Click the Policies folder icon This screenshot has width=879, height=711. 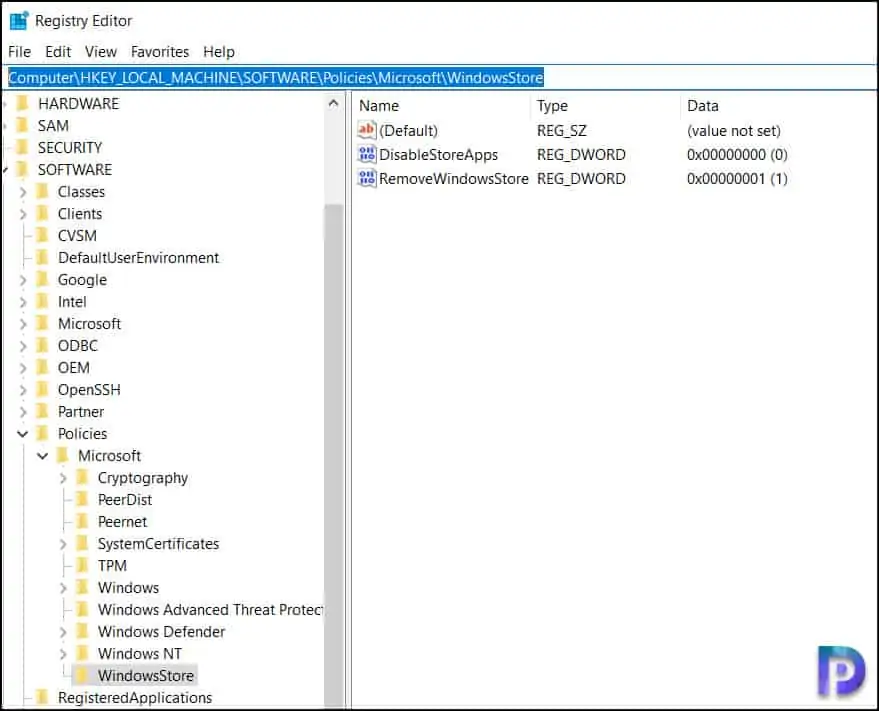[43, 433]
